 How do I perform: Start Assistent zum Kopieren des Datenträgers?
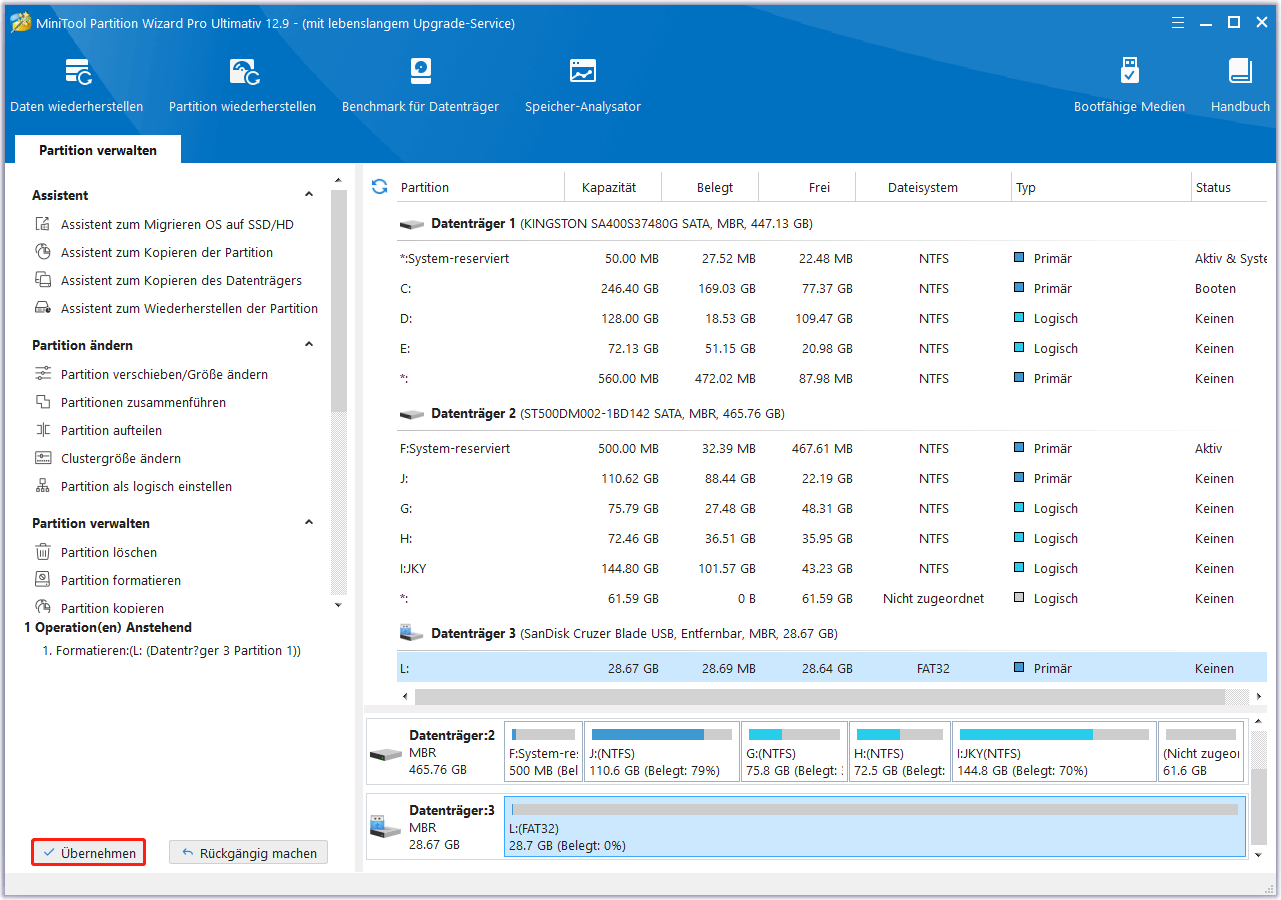[x=168, y=281]
